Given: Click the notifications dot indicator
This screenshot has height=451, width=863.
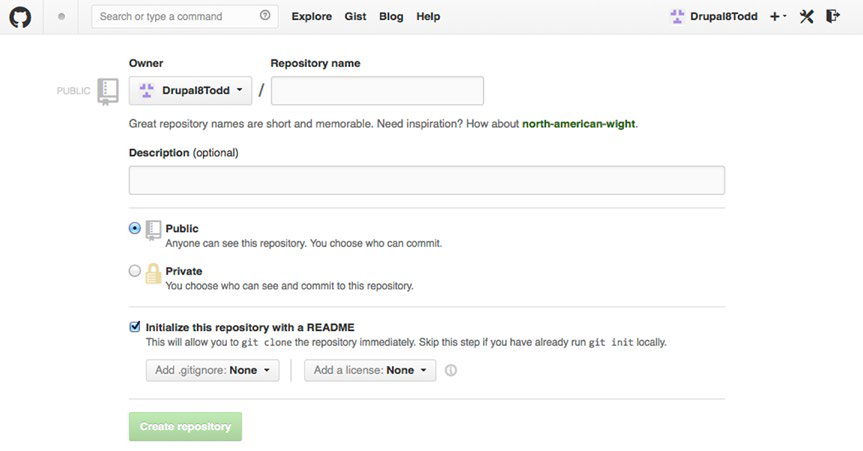Looking at the screenshot, I should [x=61, y=17].
